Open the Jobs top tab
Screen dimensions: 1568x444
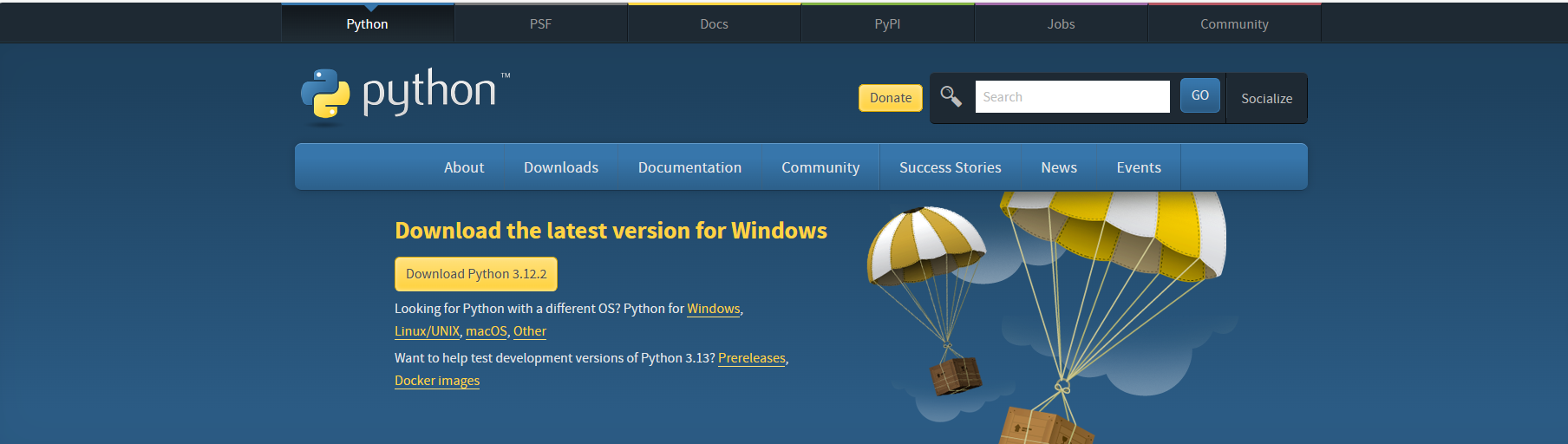(x=1062, y=23)
